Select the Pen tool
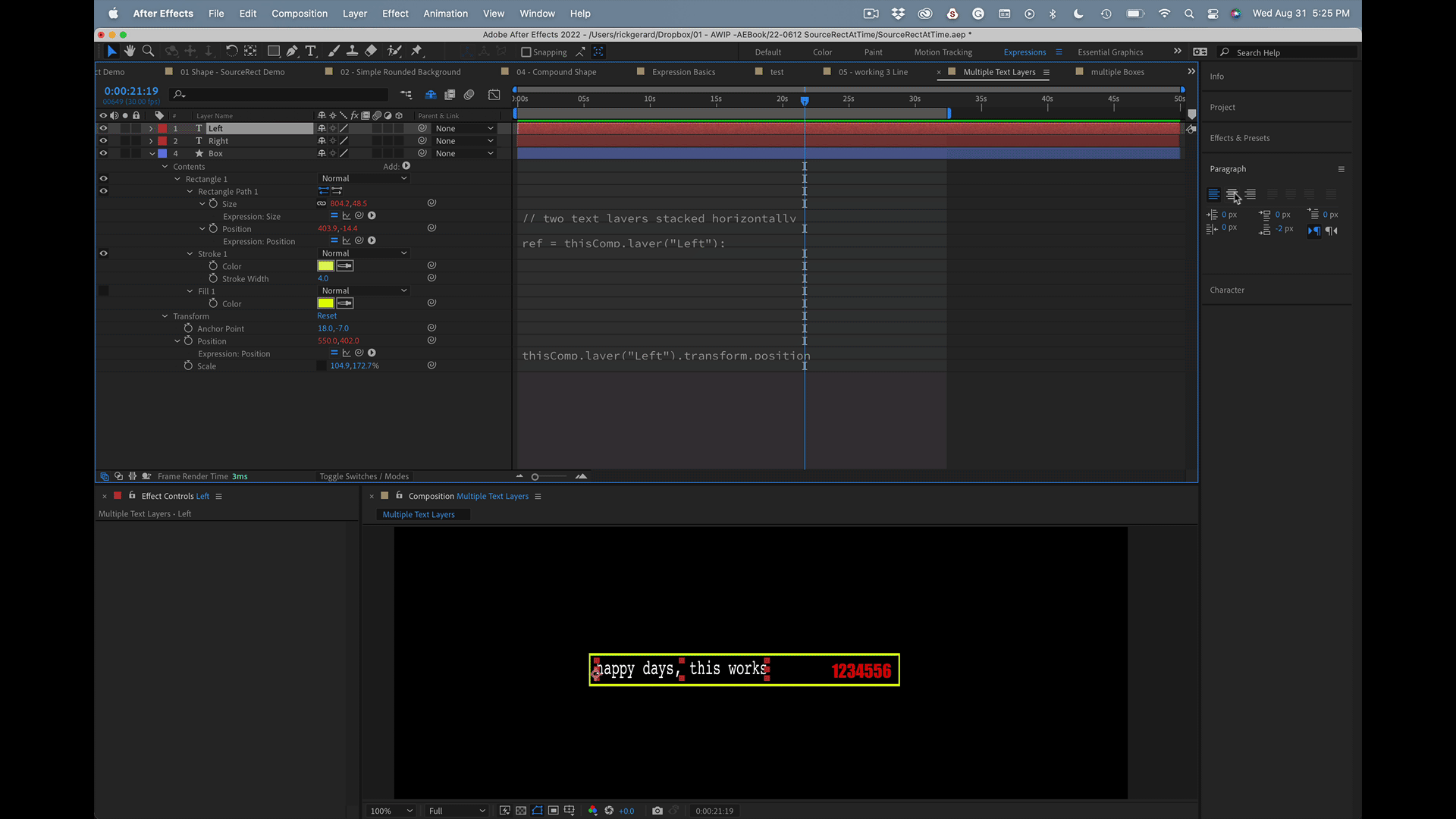 click(x=292, y=51)
